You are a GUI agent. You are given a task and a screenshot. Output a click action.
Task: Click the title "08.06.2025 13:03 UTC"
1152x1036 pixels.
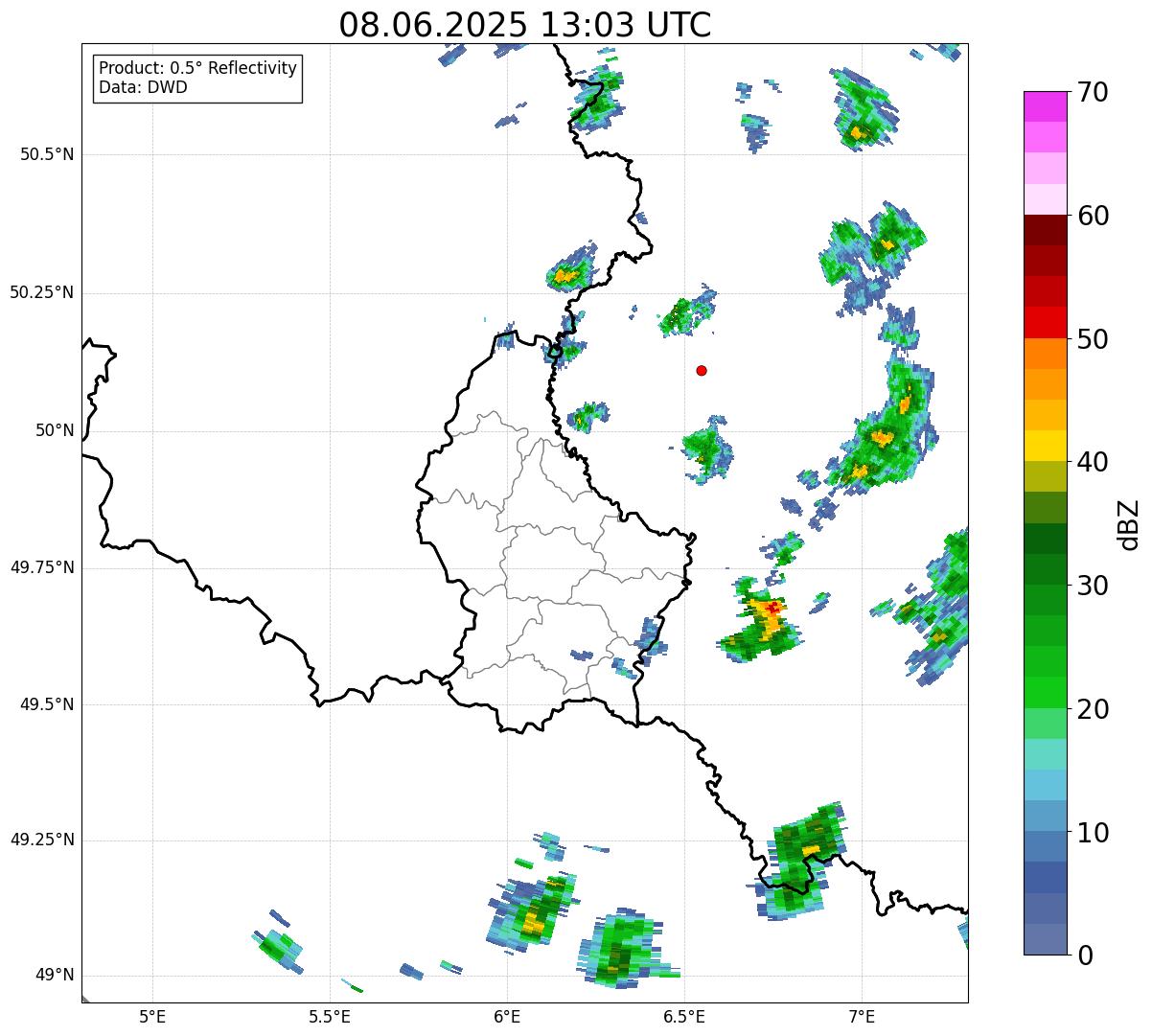525,25
